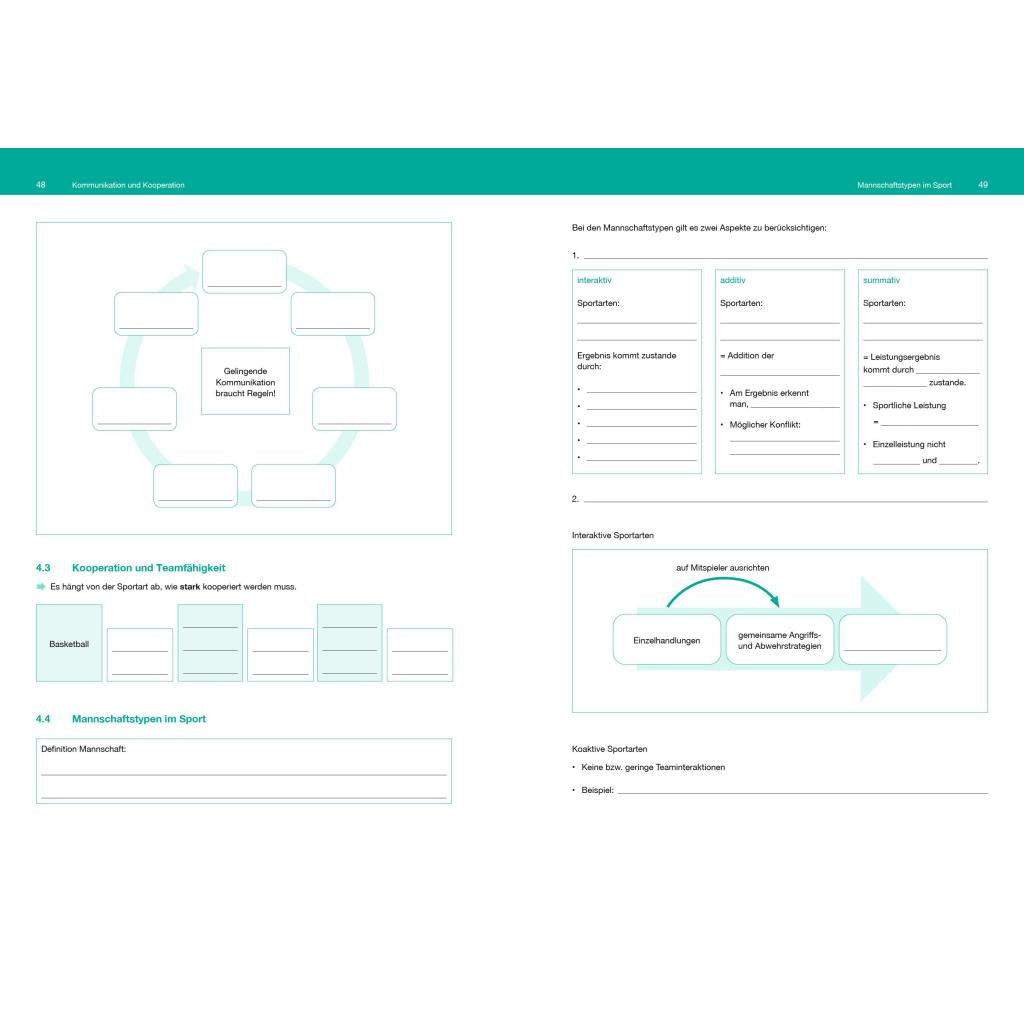This screenshot has height=1024, width=1024.
Task: Click heading '4.3 Kooperation und Teamfähigkeit'
Action: (131, 568)
